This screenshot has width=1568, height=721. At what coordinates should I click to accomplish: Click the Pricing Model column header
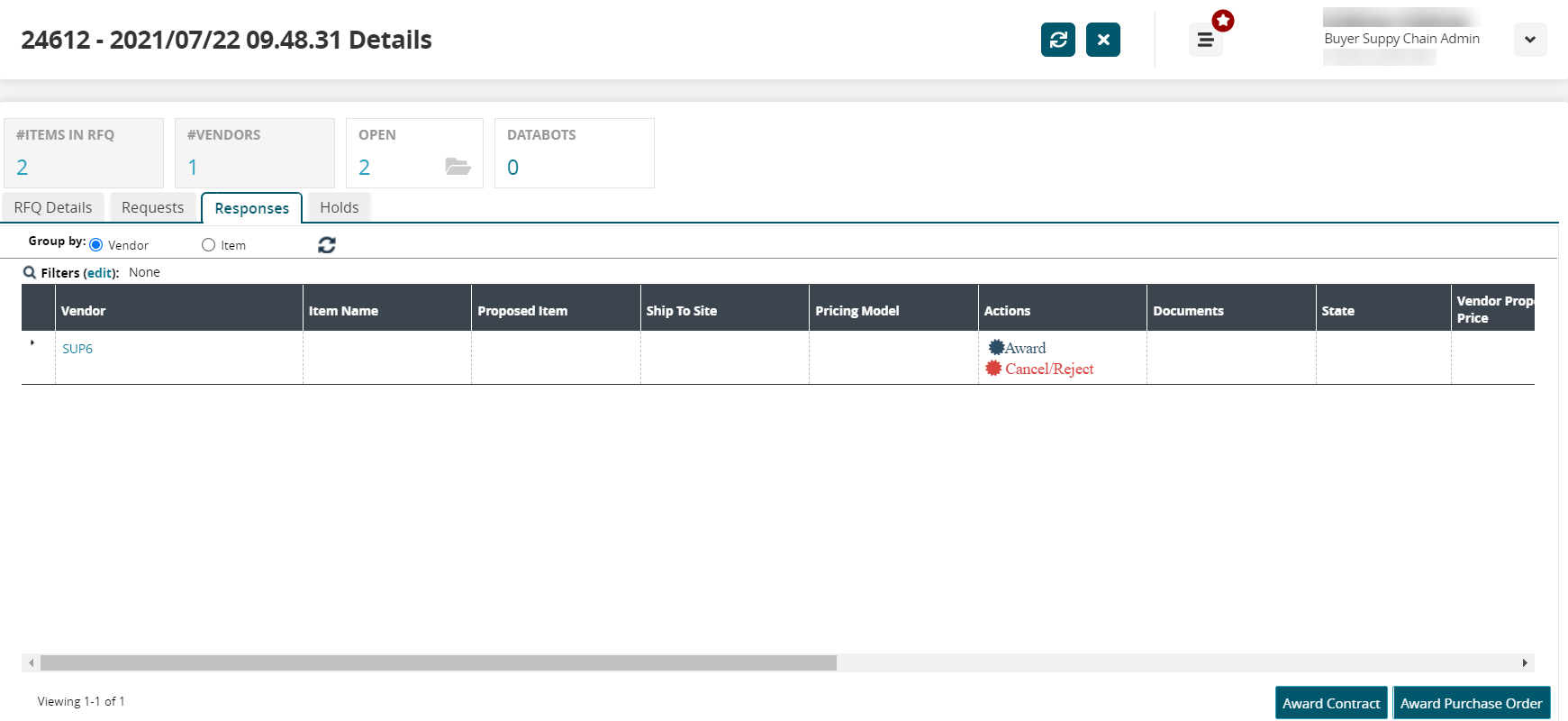pos(893,308)
